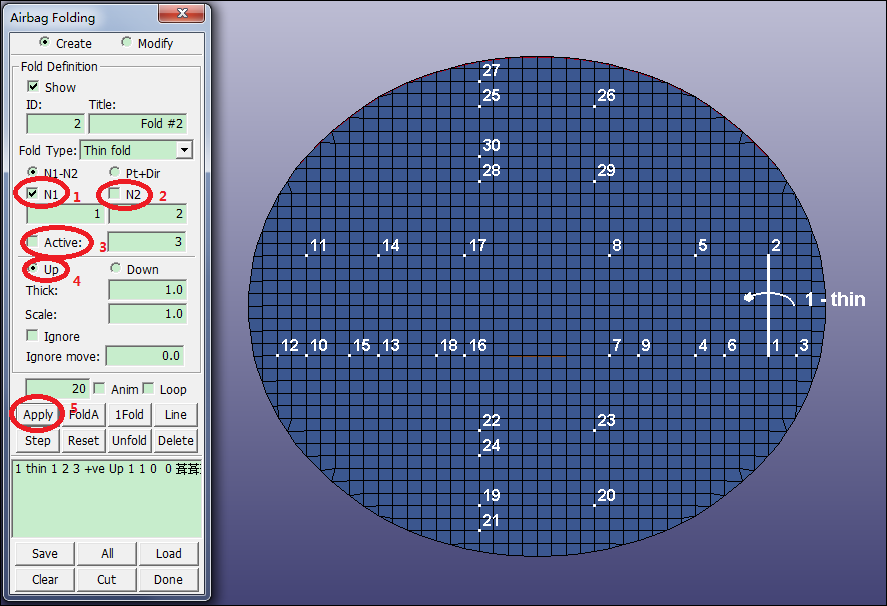Screen dimensions: 887x606
Task: Choose the Down fold direction
Action: click(x=115, y=269)
